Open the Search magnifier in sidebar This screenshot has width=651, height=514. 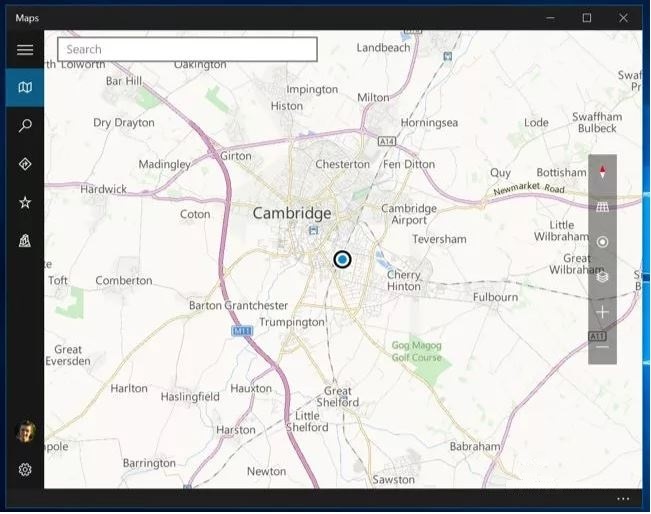(25, 125)
